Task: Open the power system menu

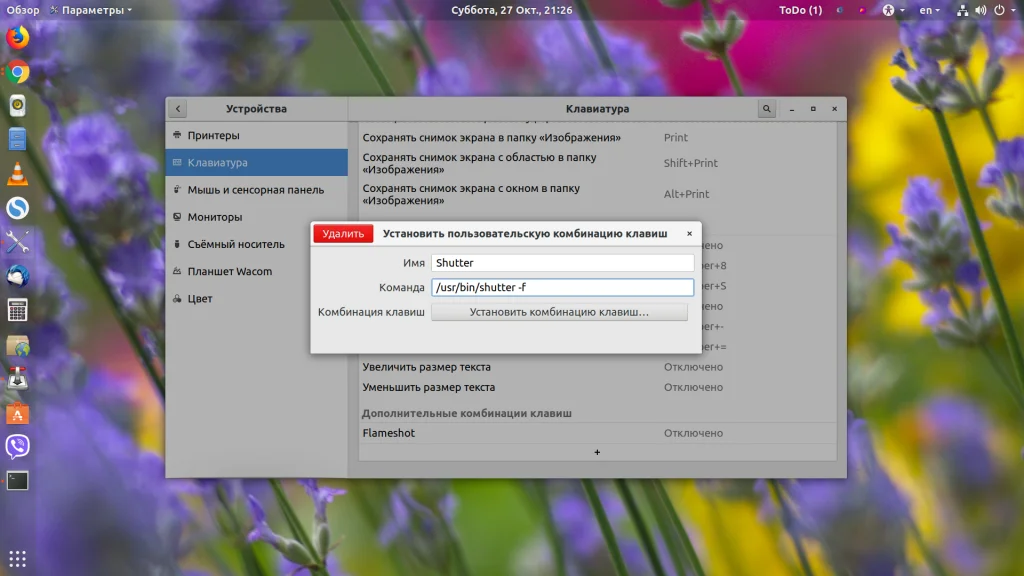Action: pyautogui.click(x=1004, y=10)
